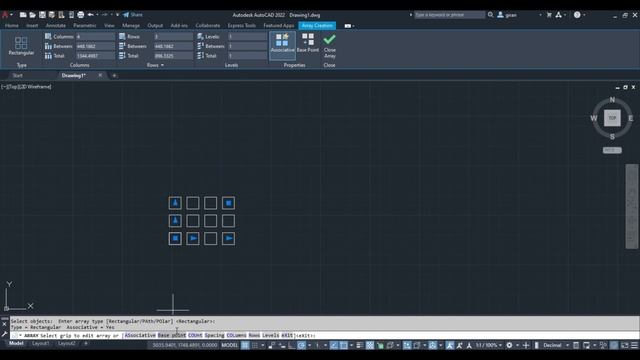Open the Express Tools ribbon tab
Viewport: 640px width, 360px height.
(x=242, y=25)
